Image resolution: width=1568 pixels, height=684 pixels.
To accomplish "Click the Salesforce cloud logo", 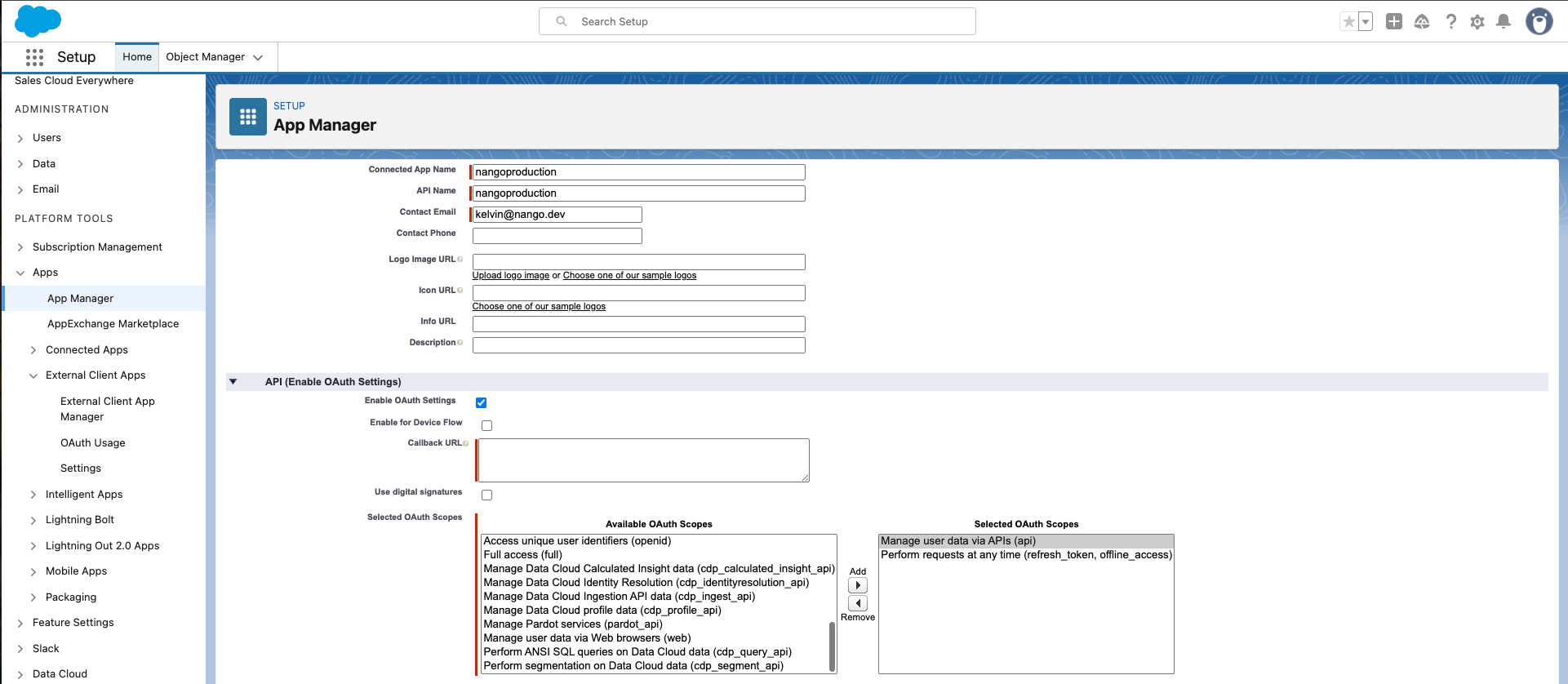I will point(38,21).
